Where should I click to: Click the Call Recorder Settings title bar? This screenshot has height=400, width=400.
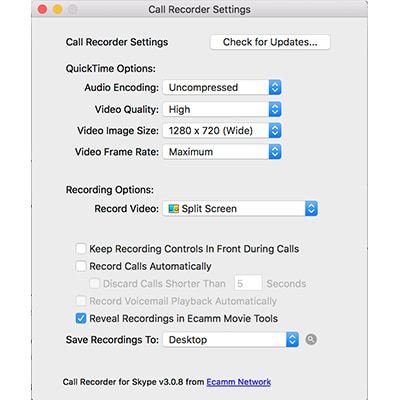click(199, 9)
